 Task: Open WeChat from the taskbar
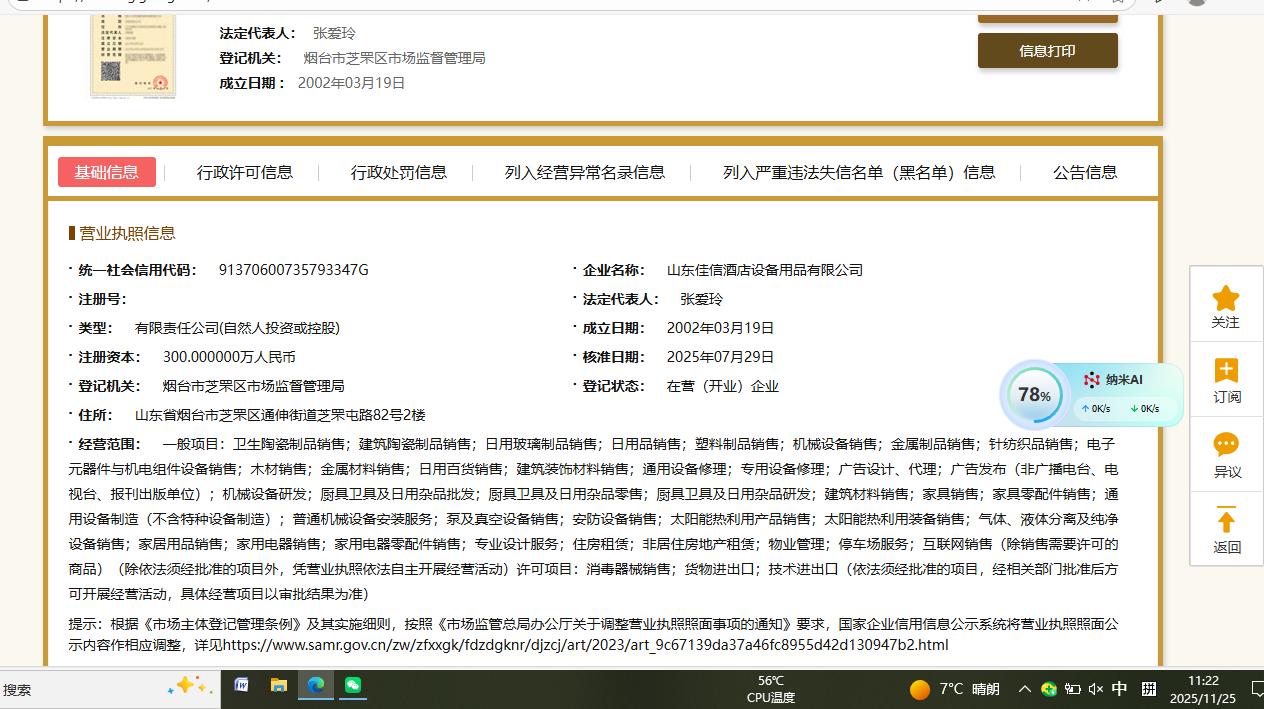coord(352,686)
